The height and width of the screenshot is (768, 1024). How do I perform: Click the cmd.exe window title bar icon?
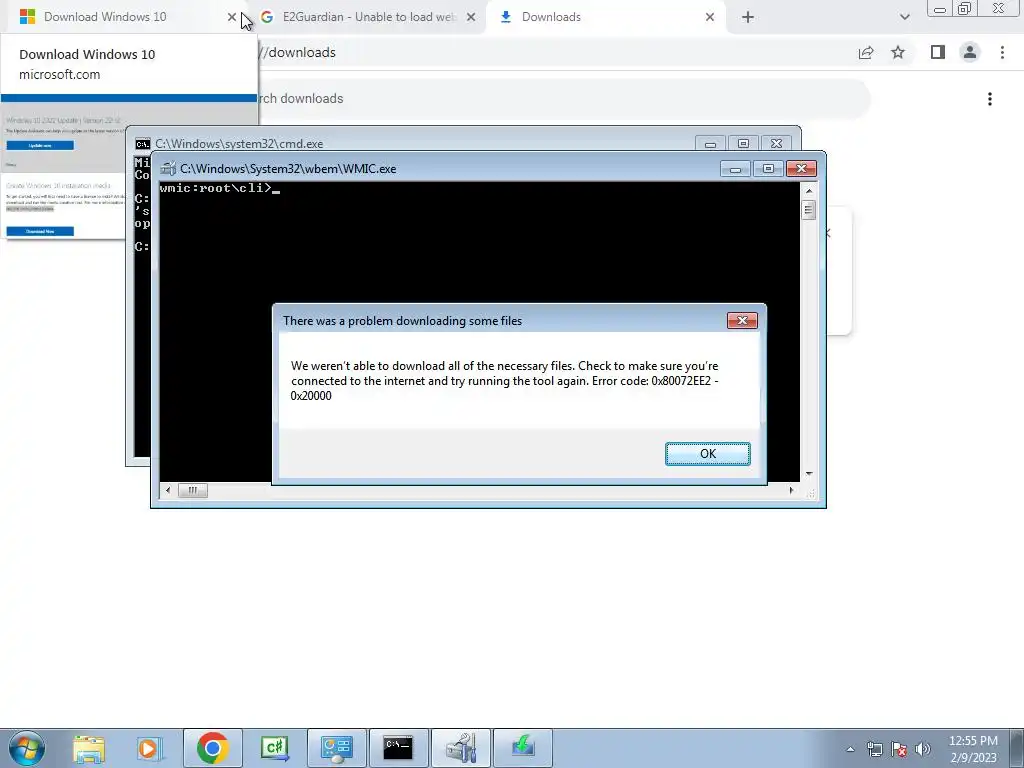tap(142, 144)
